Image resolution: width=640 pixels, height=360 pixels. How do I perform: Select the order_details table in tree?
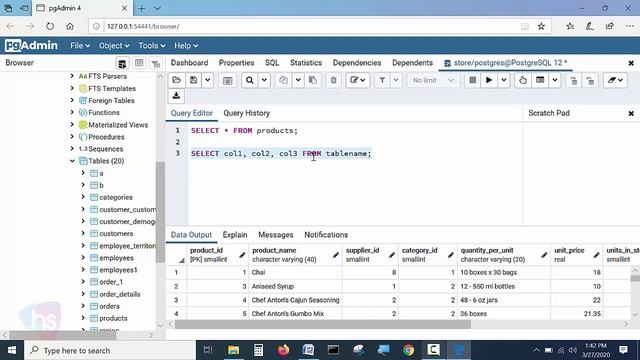(x=120, y=294)
